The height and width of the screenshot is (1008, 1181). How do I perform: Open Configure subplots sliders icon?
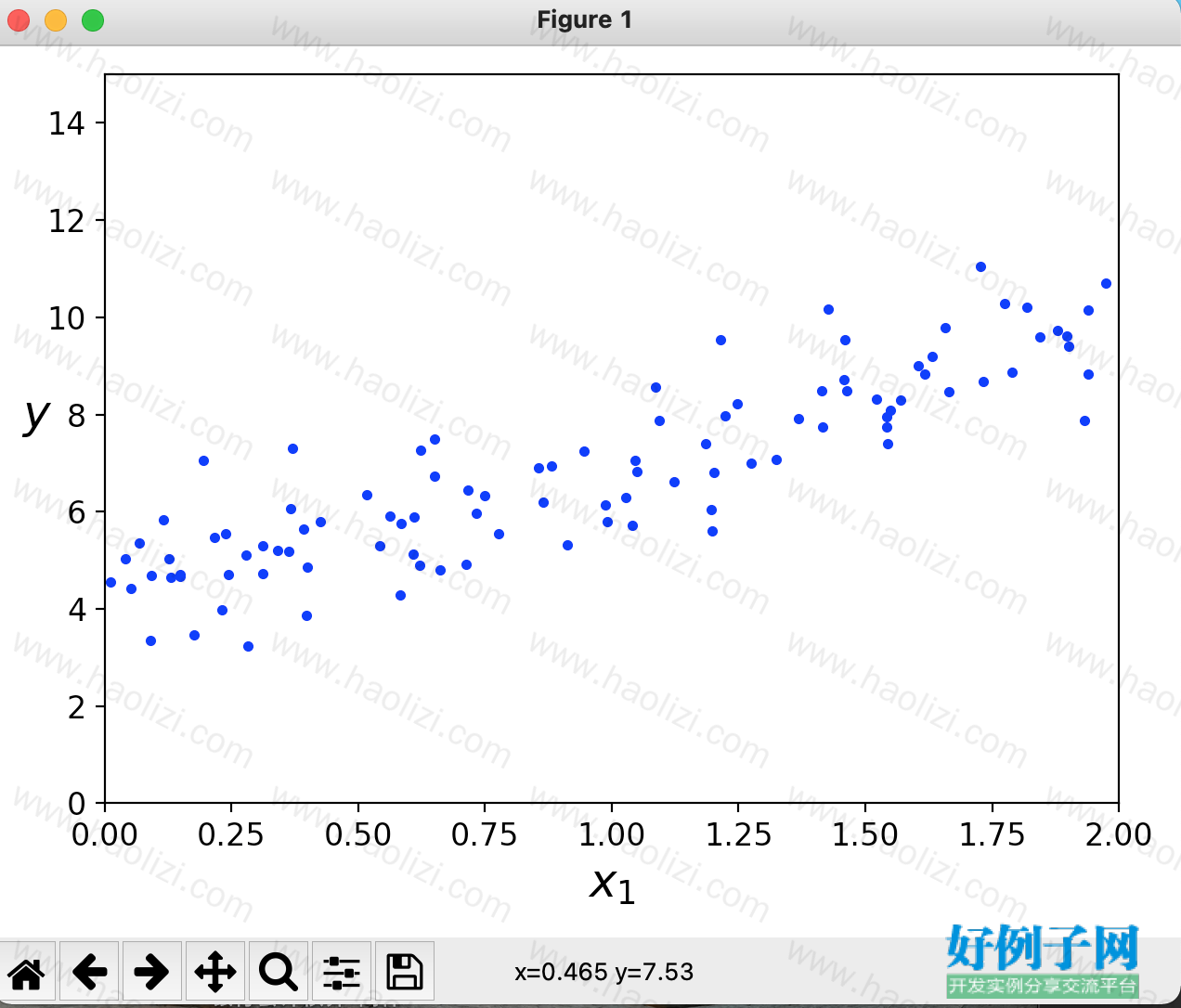[341, 972]
